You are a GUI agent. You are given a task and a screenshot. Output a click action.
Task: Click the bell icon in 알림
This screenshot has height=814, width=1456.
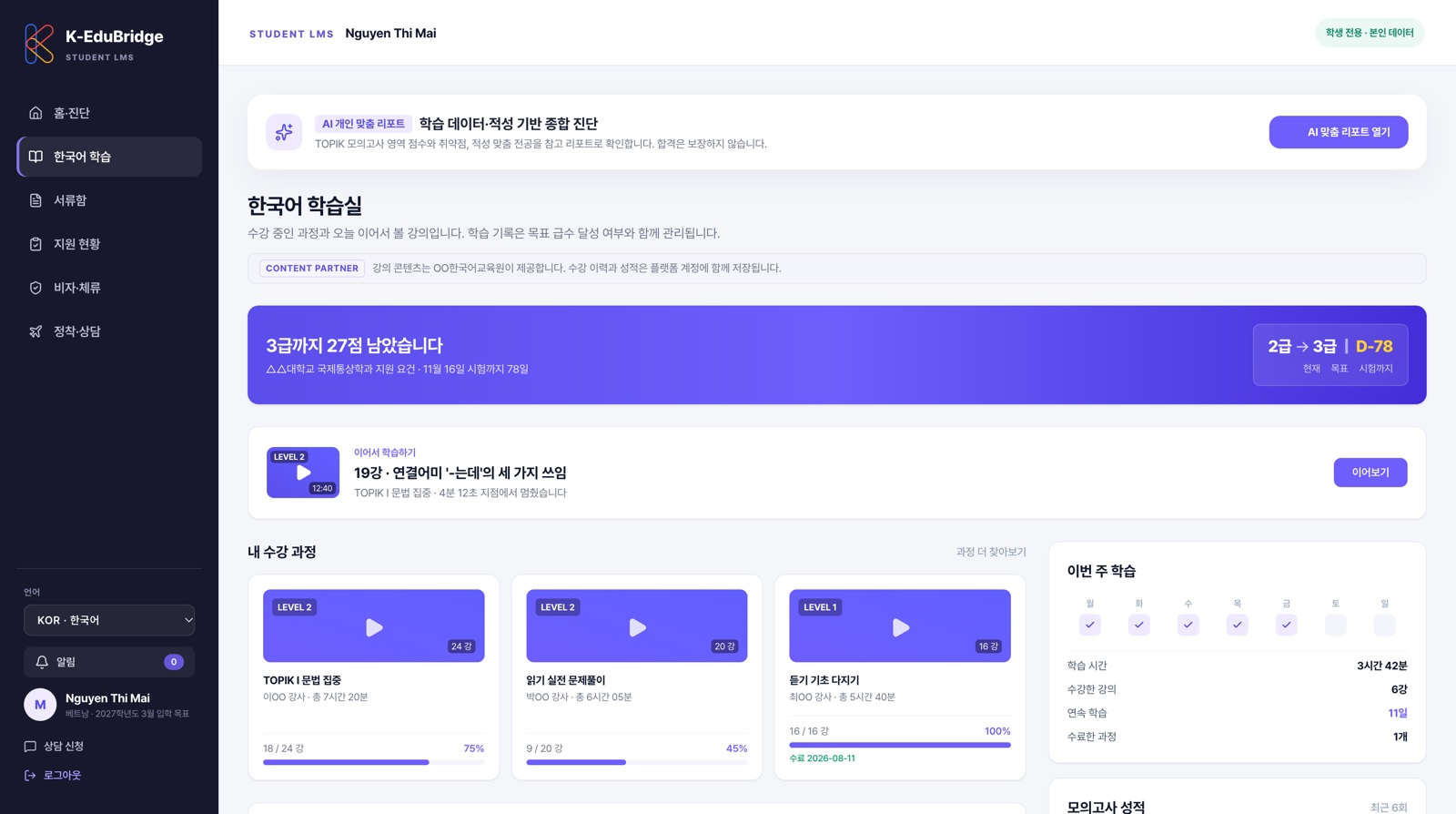pos(42,662)
